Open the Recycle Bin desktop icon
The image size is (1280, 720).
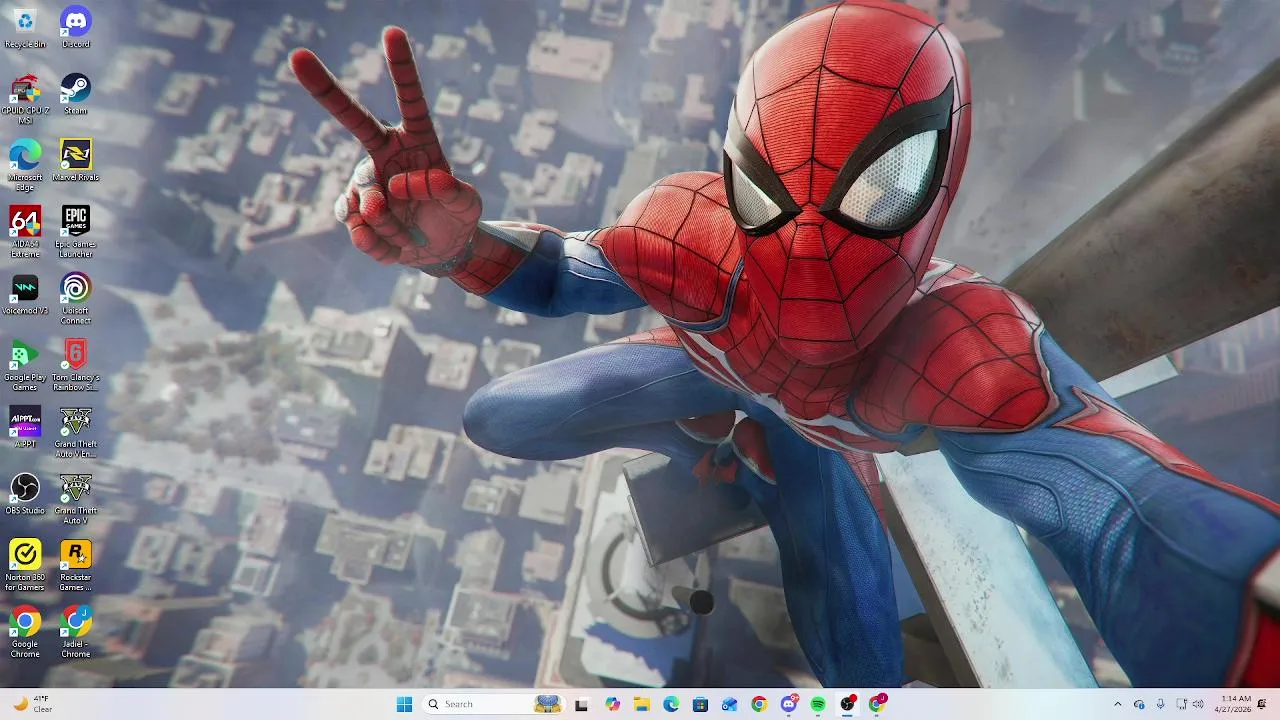(x=25, y=27)
